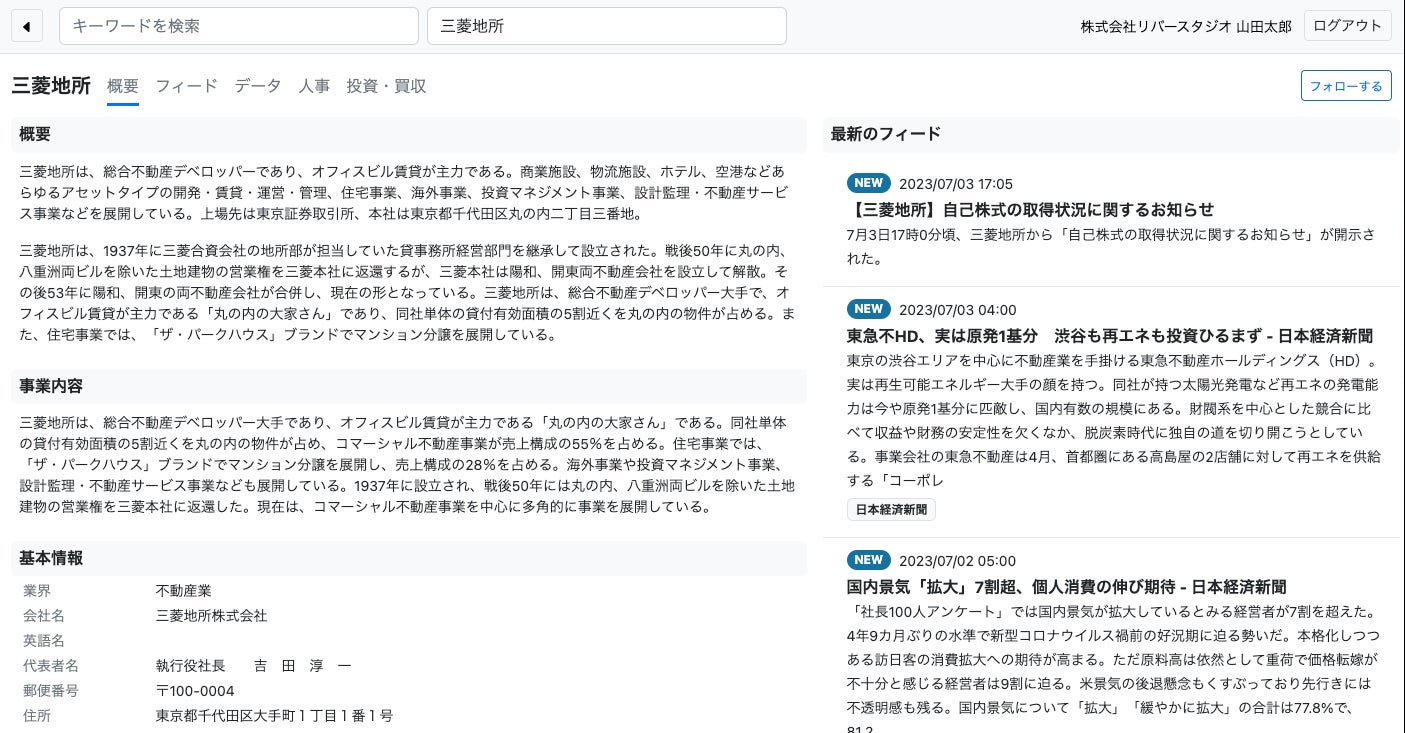The image size is (1405, 733).
Task: Click the back arrow button
Action: (27, 26)
